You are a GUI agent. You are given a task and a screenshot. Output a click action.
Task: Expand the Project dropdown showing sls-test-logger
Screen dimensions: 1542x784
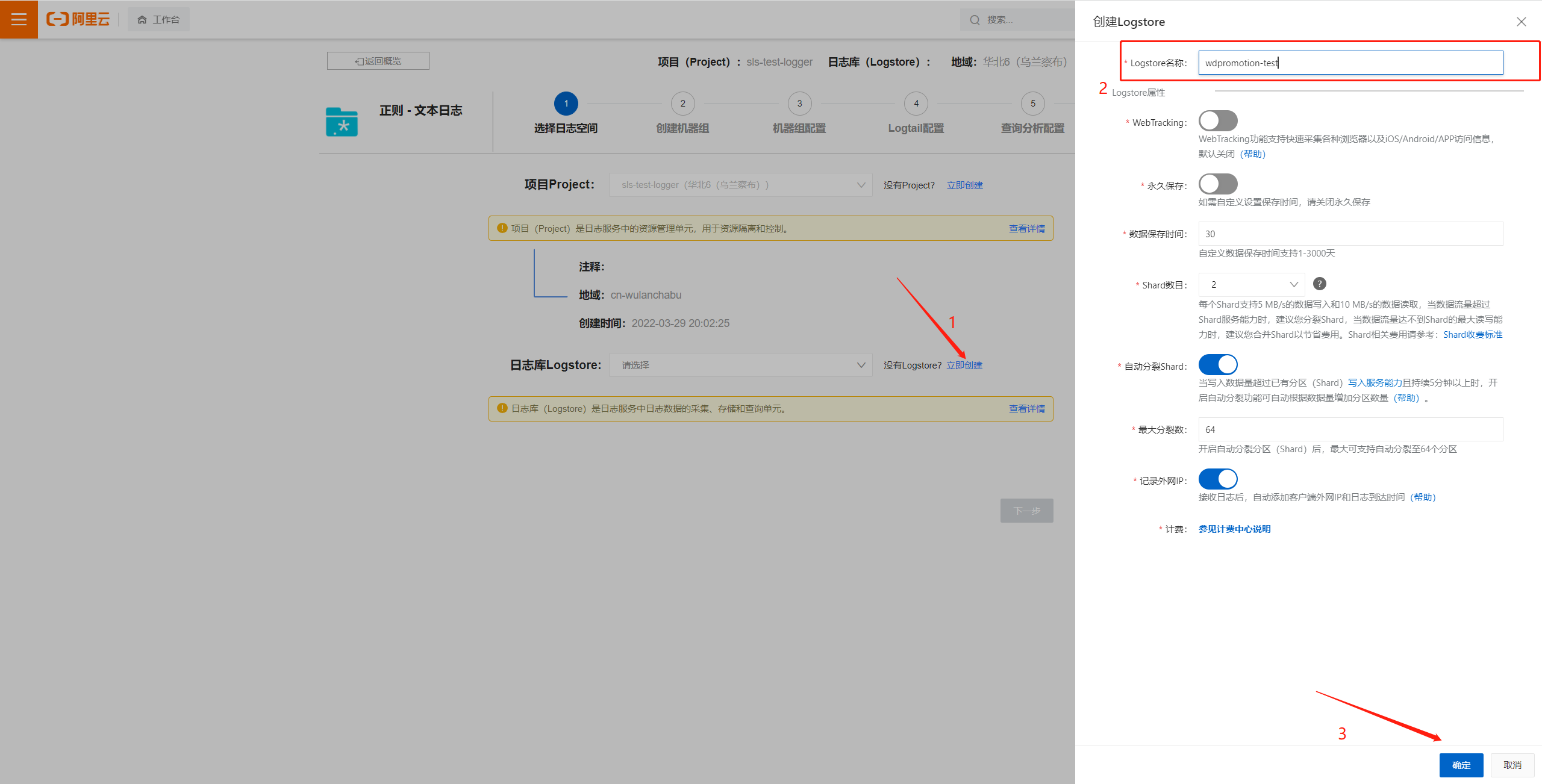click(x=740, y=185)
